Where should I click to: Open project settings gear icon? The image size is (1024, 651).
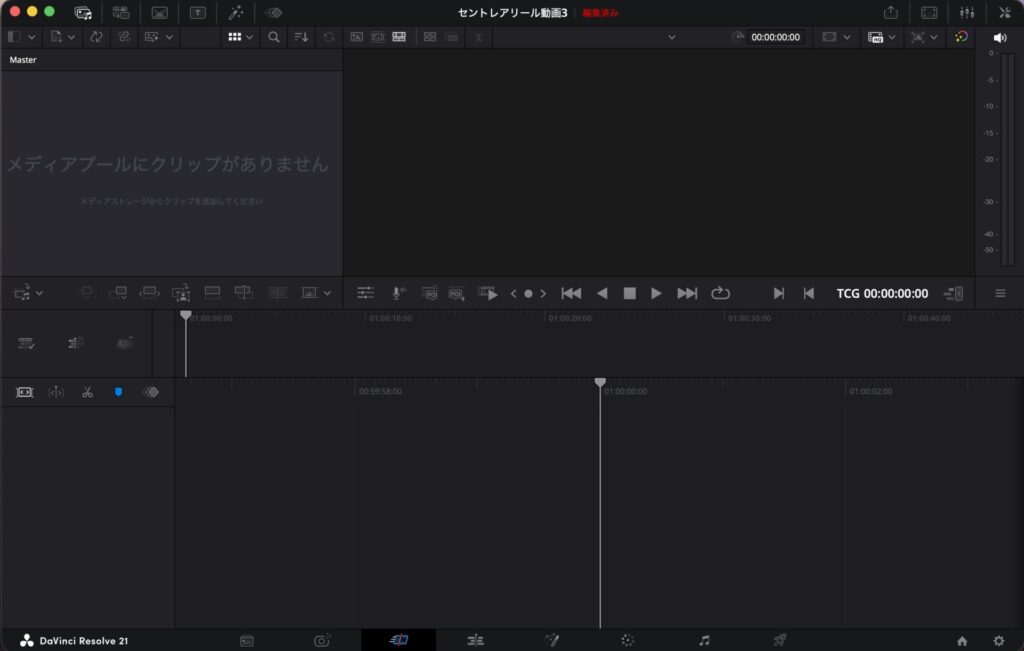[x=999, y=641]
